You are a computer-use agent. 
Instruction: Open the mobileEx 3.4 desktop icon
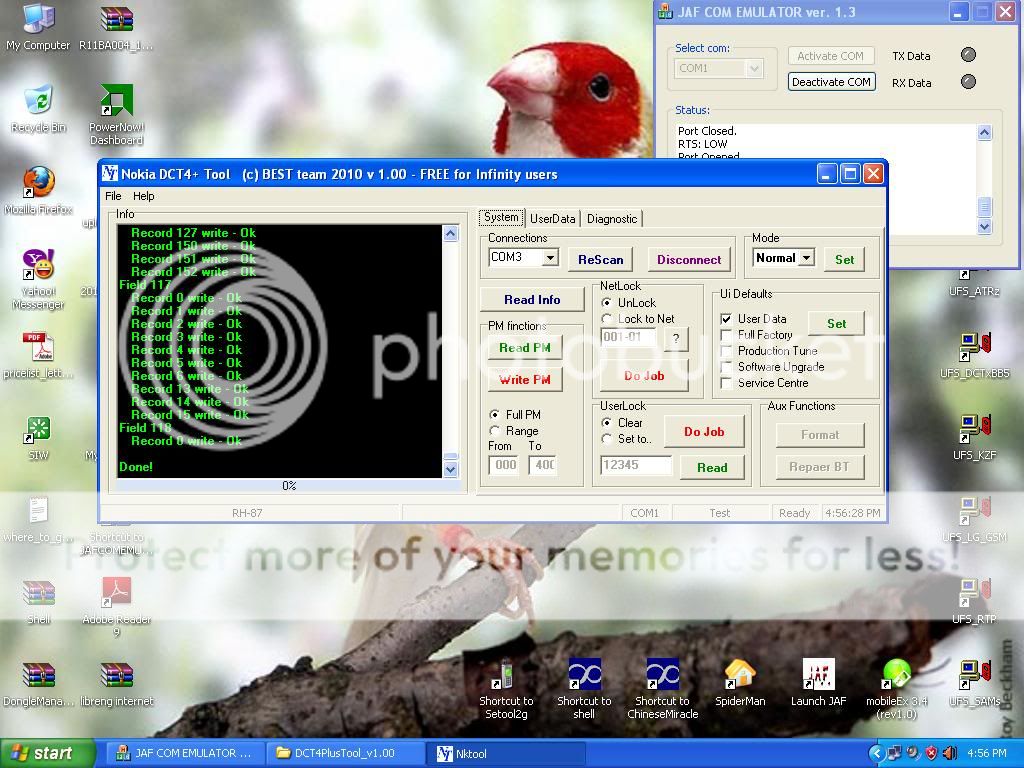896,677
